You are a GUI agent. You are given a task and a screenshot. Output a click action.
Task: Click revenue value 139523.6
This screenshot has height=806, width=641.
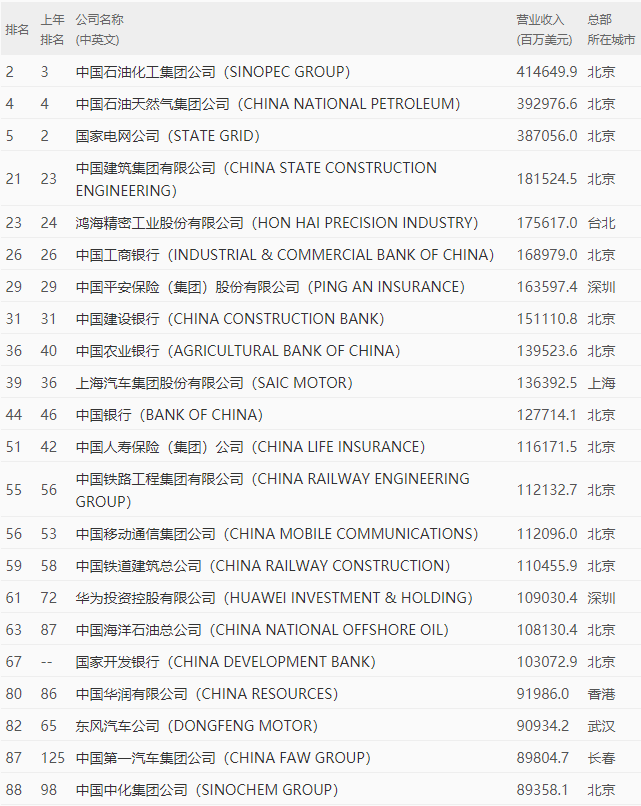547,351
